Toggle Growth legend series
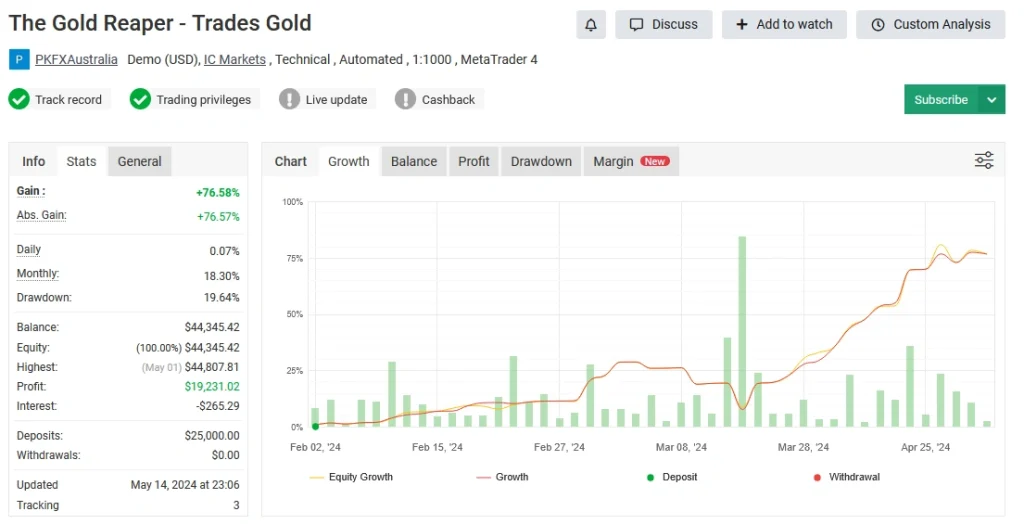The width and height of the screenshot is (1024, 524). 502,477
